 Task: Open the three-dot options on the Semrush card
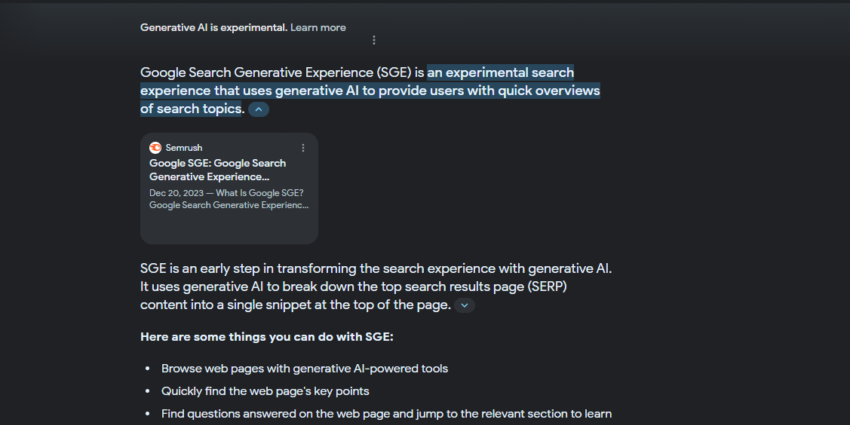point(303,148)
